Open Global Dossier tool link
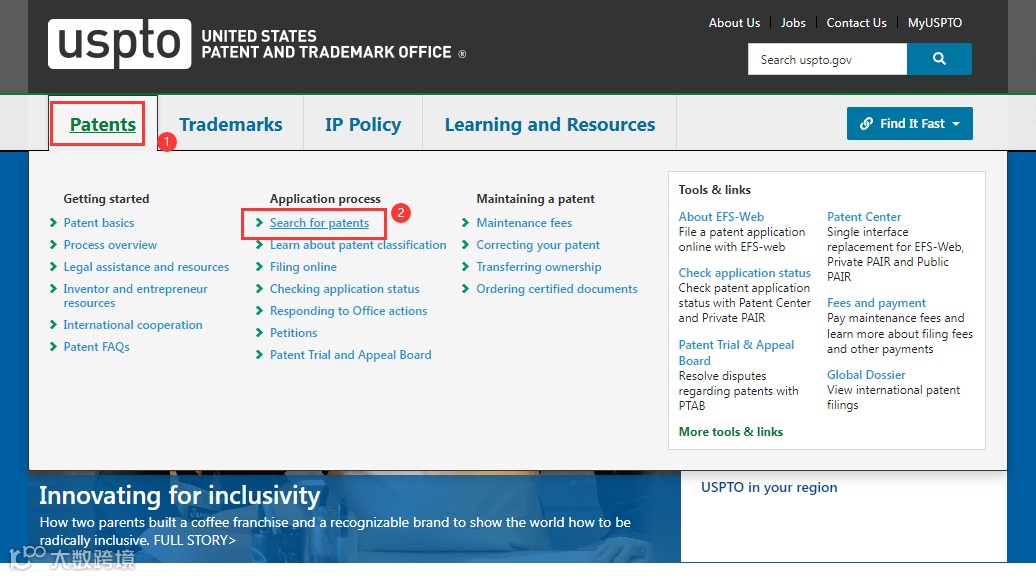The height and width of the screenshot is (578, 1036). [866, 375]
